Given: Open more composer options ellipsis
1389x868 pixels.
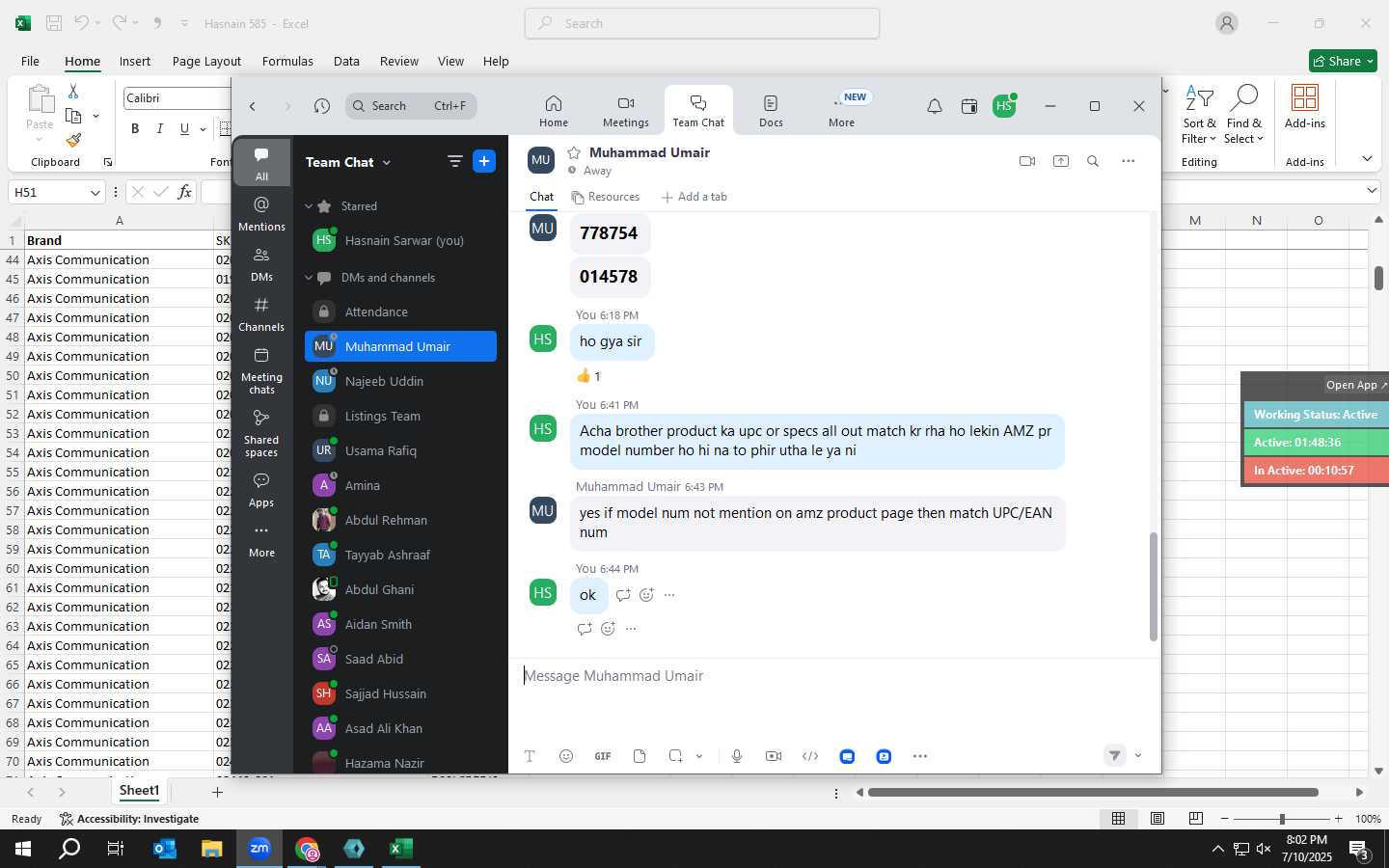Looking at the screenshot, I should [920, 756].
